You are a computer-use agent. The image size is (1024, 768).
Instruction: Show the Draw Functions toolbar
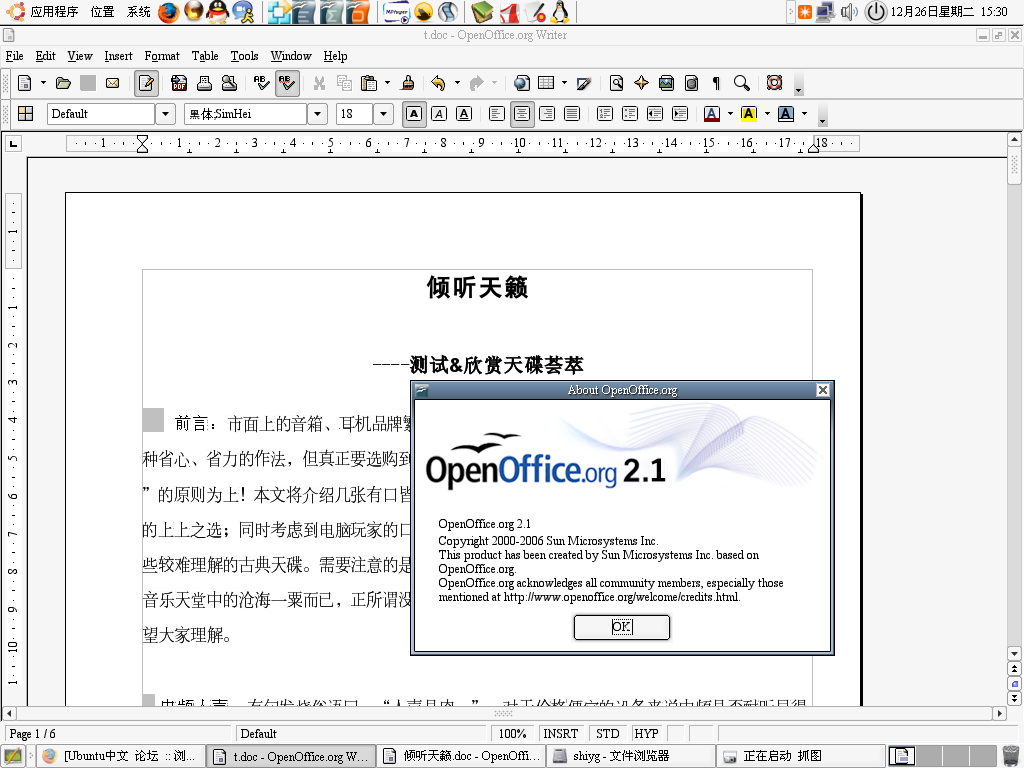584,83
